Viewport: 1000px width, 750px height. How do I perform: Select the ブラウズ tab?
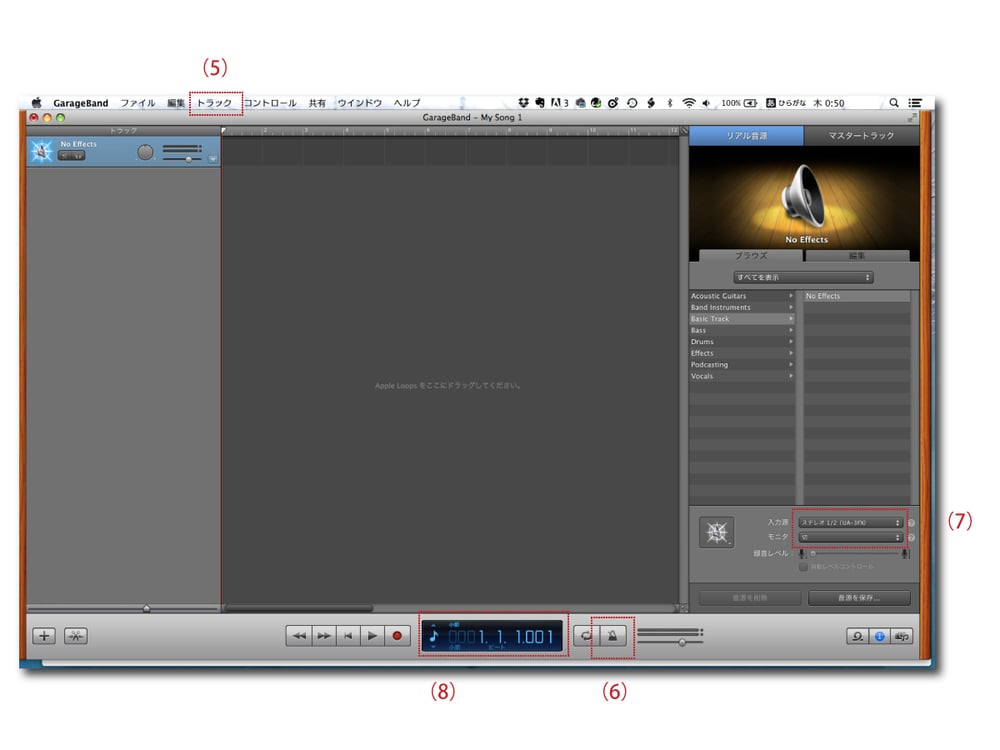click(751, 255)
